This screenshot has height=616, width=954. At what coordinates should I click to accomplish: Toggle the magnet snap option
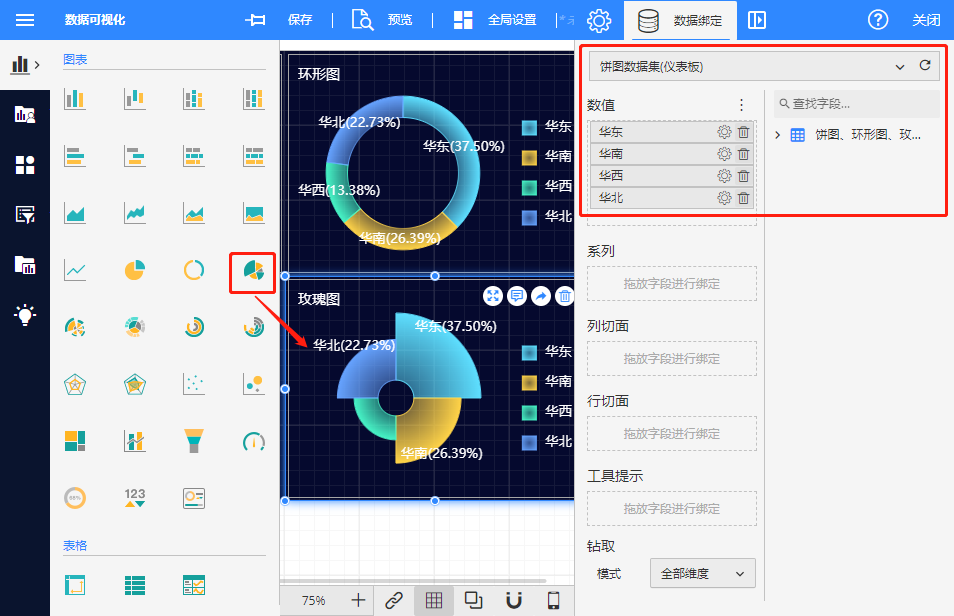click(x=514, y=600)
